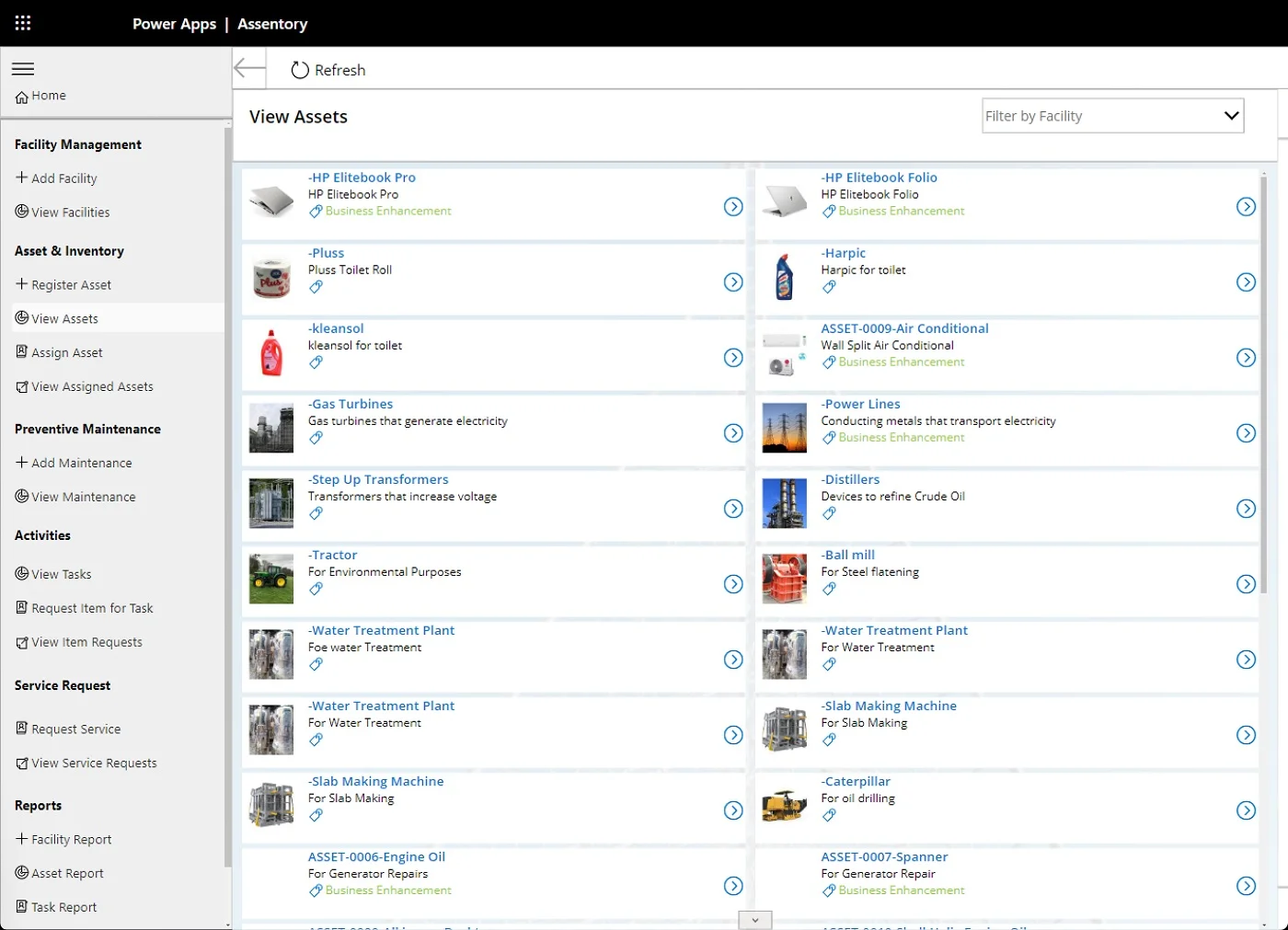
Task: Click the Power Lines asset thumbnail
Action: pos(784,428)
